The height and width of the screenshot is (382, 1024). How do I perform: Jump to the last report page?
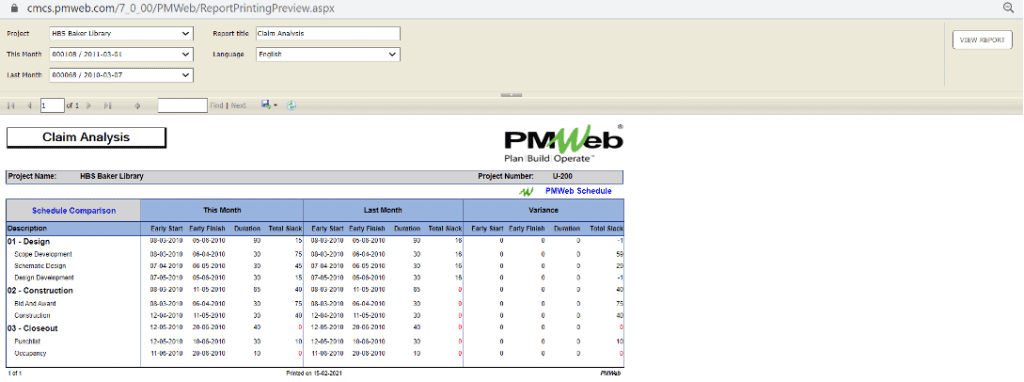point(108,105)
